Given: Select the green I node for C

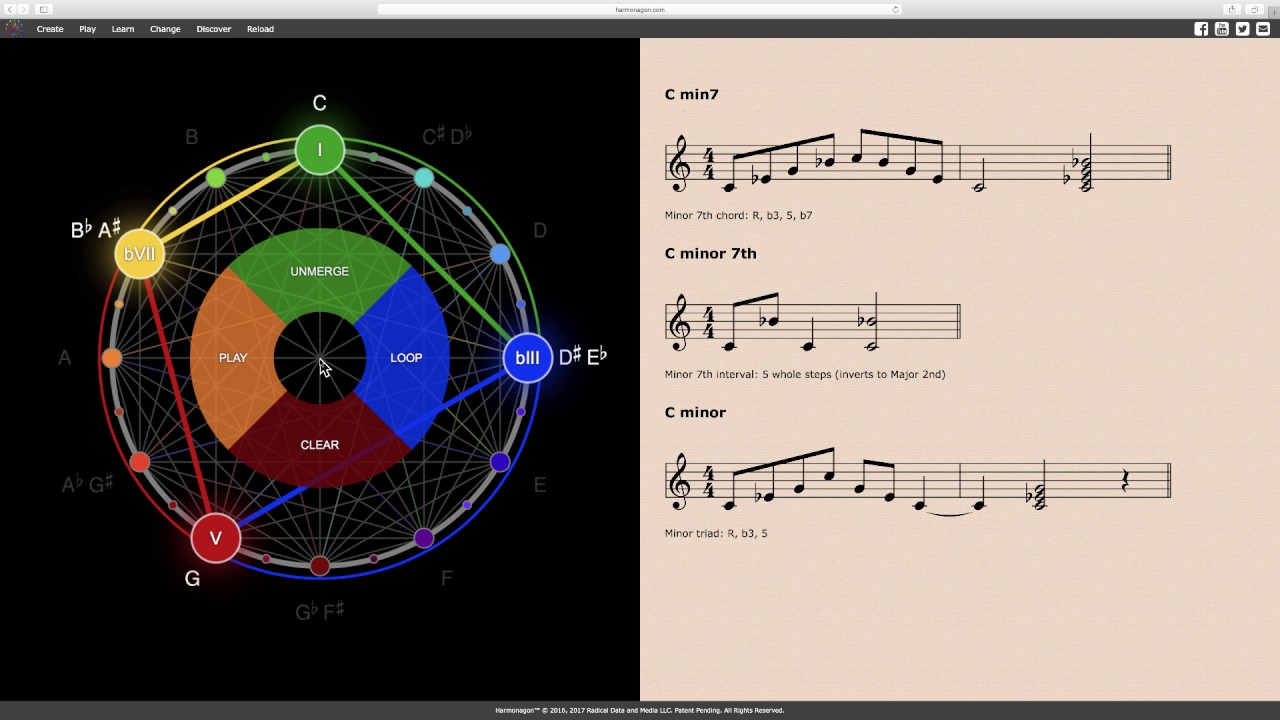Looking at the screenshot, I should pyautogui.click(x=320, y=150).
